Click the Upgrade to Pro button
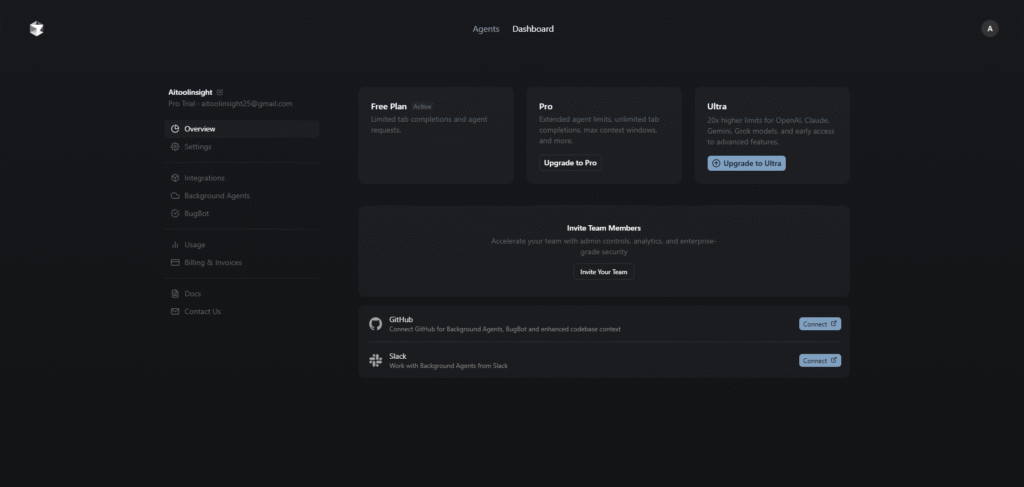The image size is (1024, 487). [570, 163]
